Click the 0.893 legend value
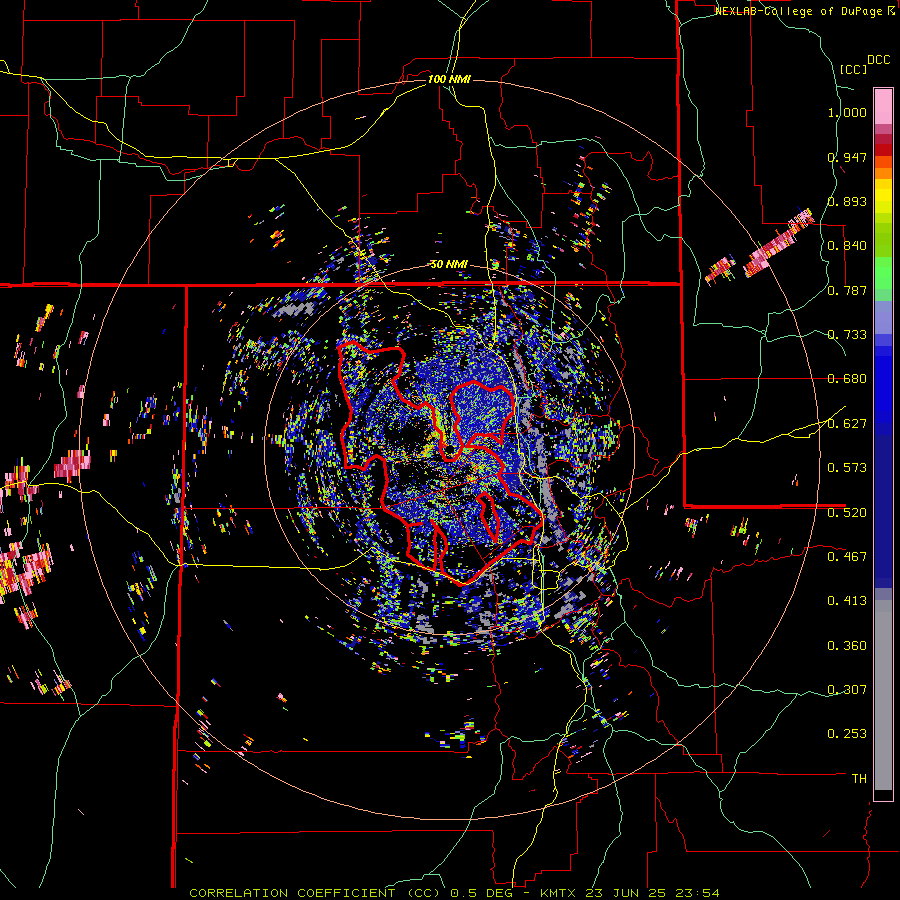Screen dimensions: 900x900 point(847,201)
